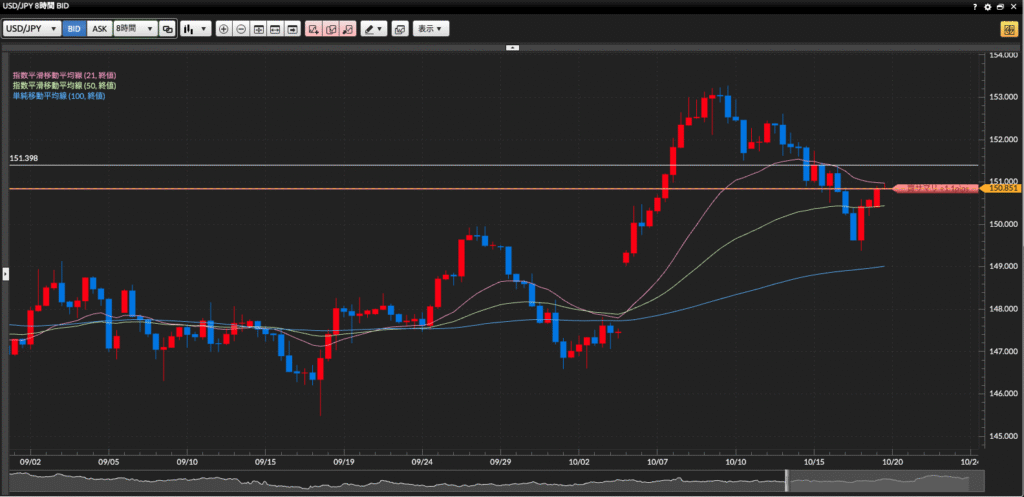This screenshot has height=497, width=1024.
Task: Toggle the first pink order-line tool
Action: tap(314, 29)
